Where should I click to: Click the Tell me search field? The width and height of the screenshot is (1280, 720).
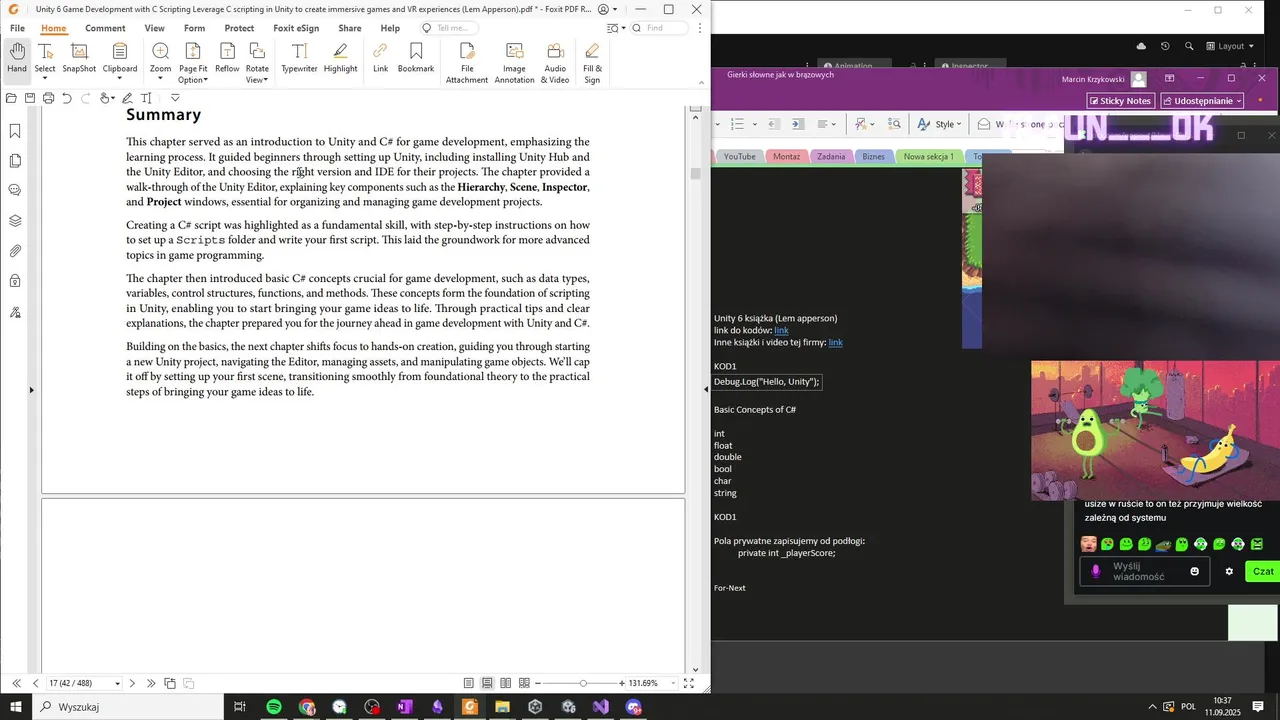click(x=447, y=28)
